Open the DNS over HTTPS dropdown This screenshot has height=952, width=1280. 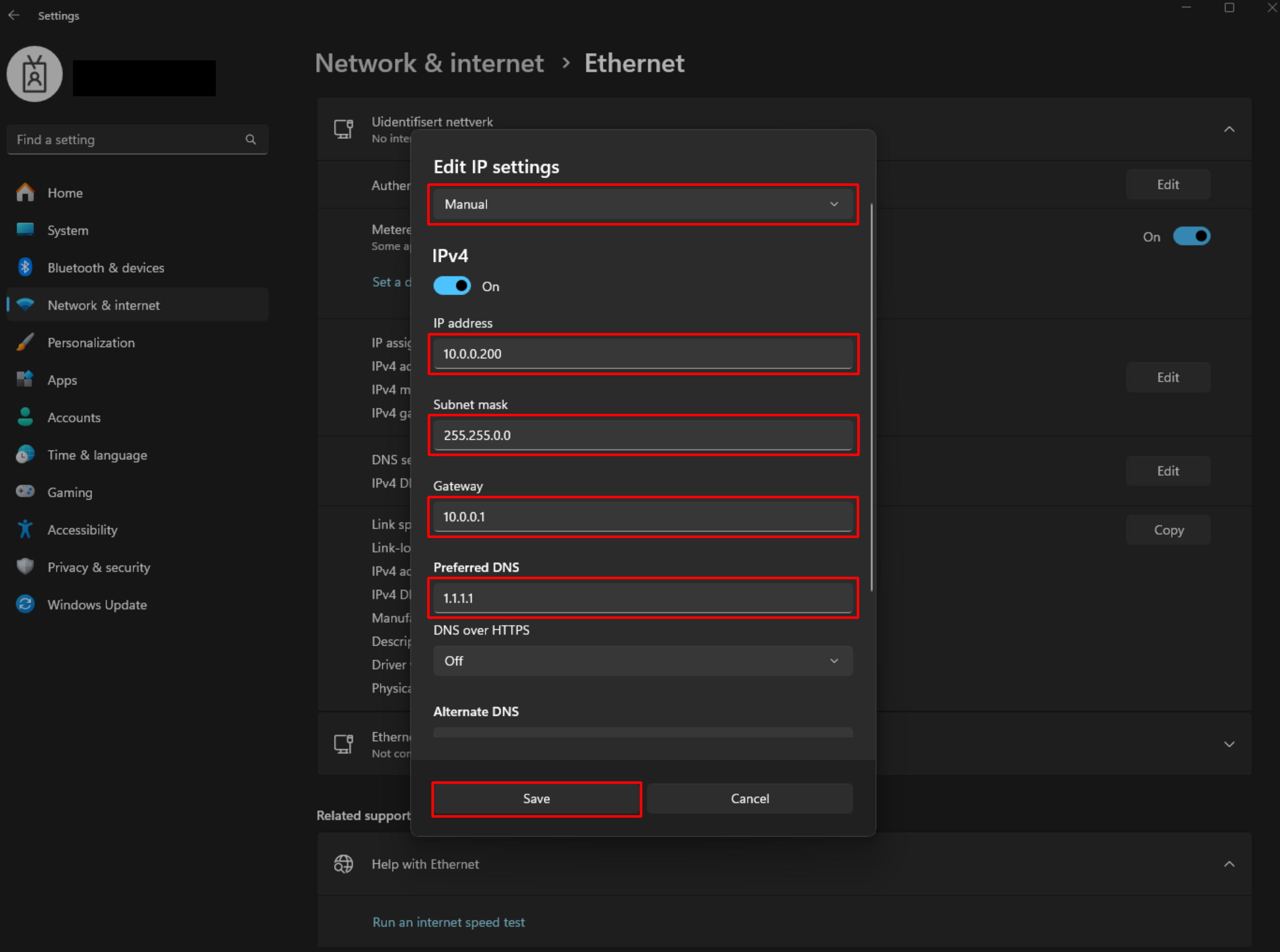point(642,660)
